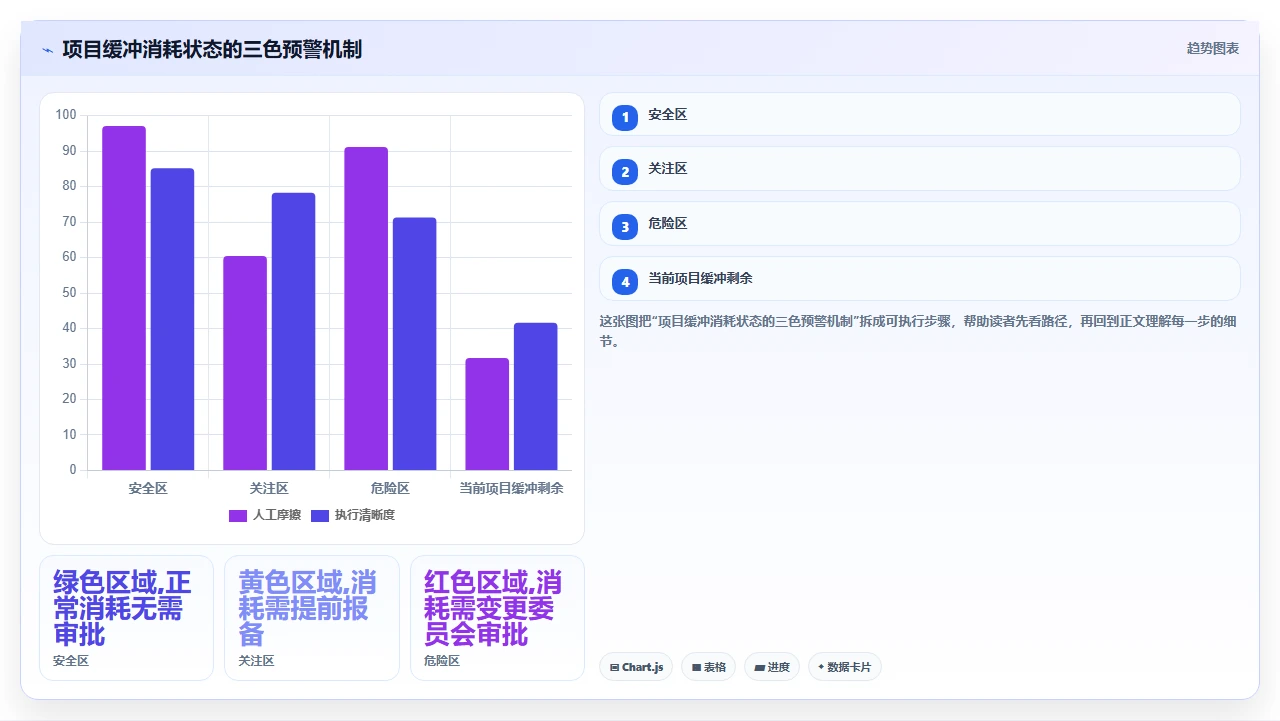Open the 黄色区域,消耗需提前报备 card
1280x721 pixels.
(x=312, y=618)
